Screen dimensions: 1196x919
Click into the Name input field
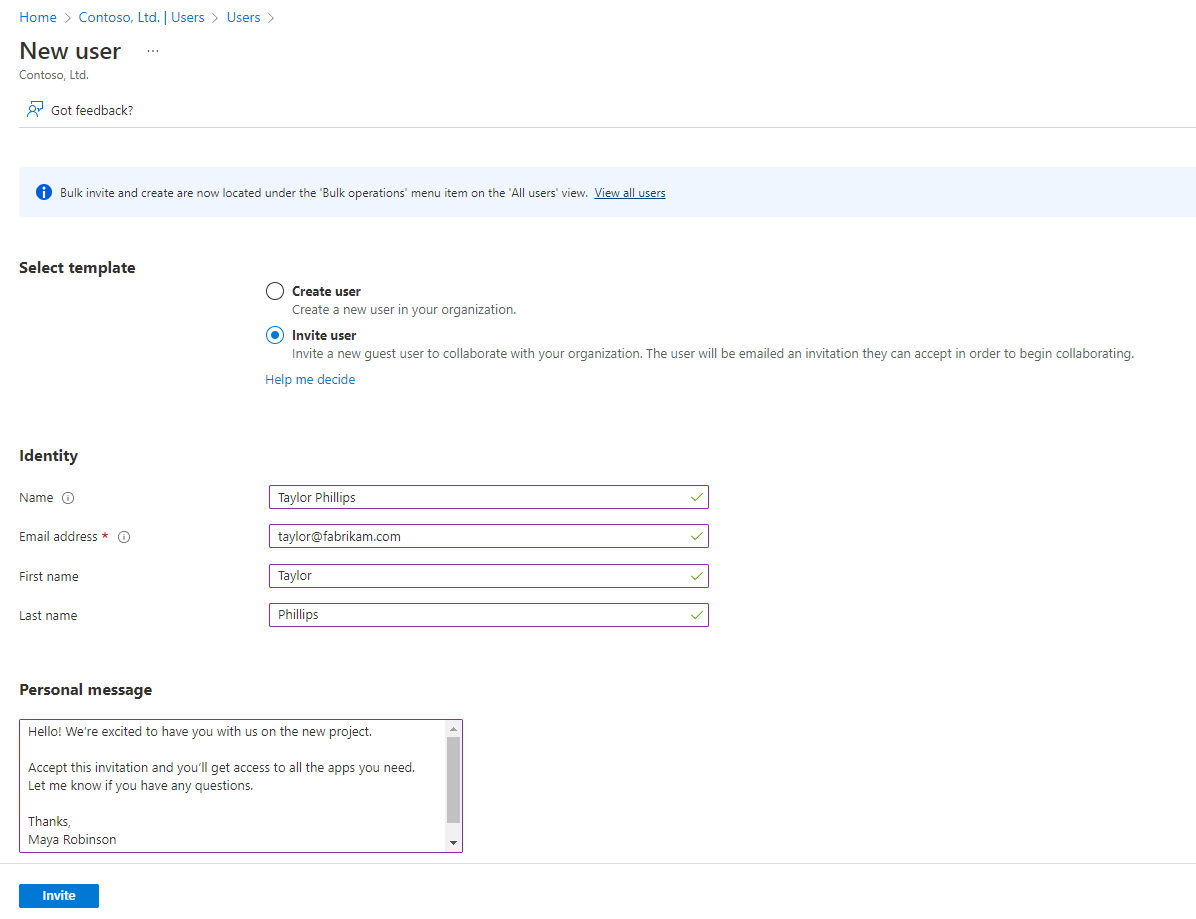click(489, 497)
